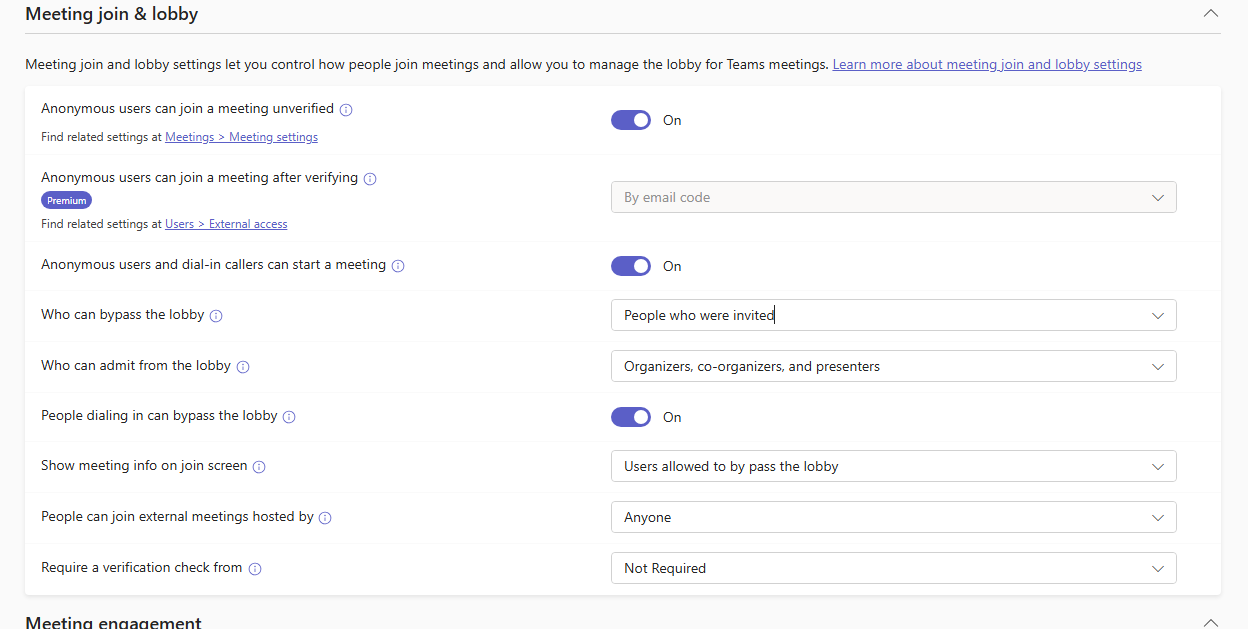Image resolution: width=1248 pixels, height=629 pixels.
Task: Click the Meeting join & lobby heading
Action: (x=112, y=14)
